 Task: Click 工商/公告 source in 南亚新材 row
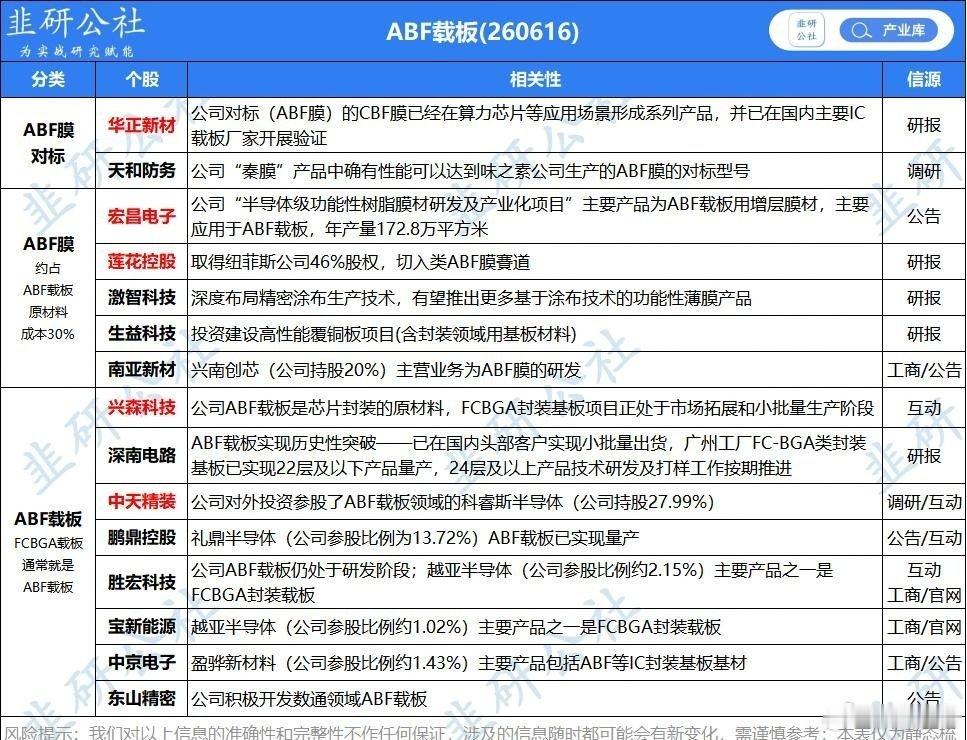[924, 370]
